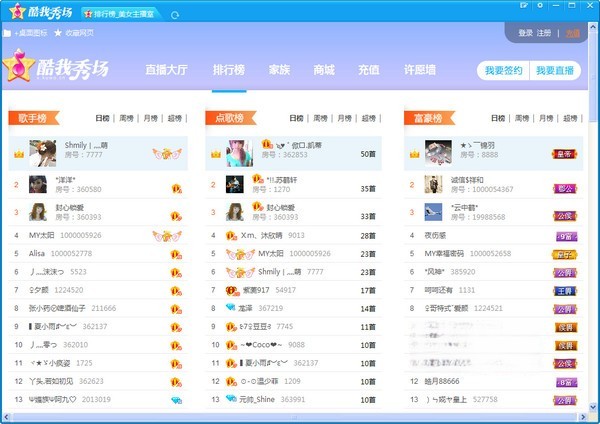Switch 点歌榜 to 月榜

344,118
